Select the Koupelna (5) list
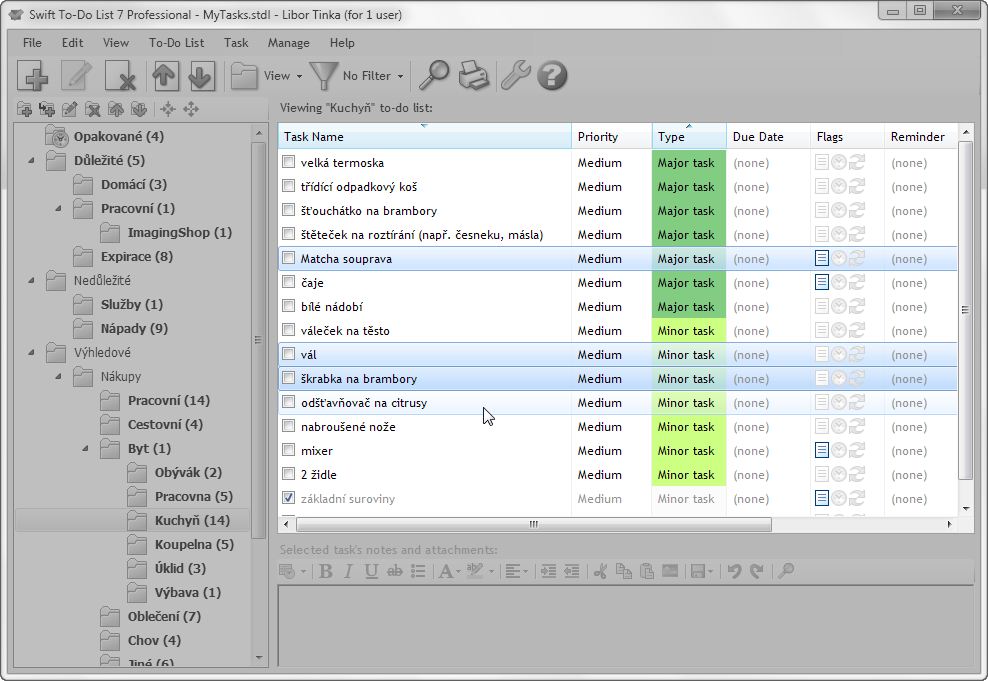988x681 pixels. click(193, 544)
